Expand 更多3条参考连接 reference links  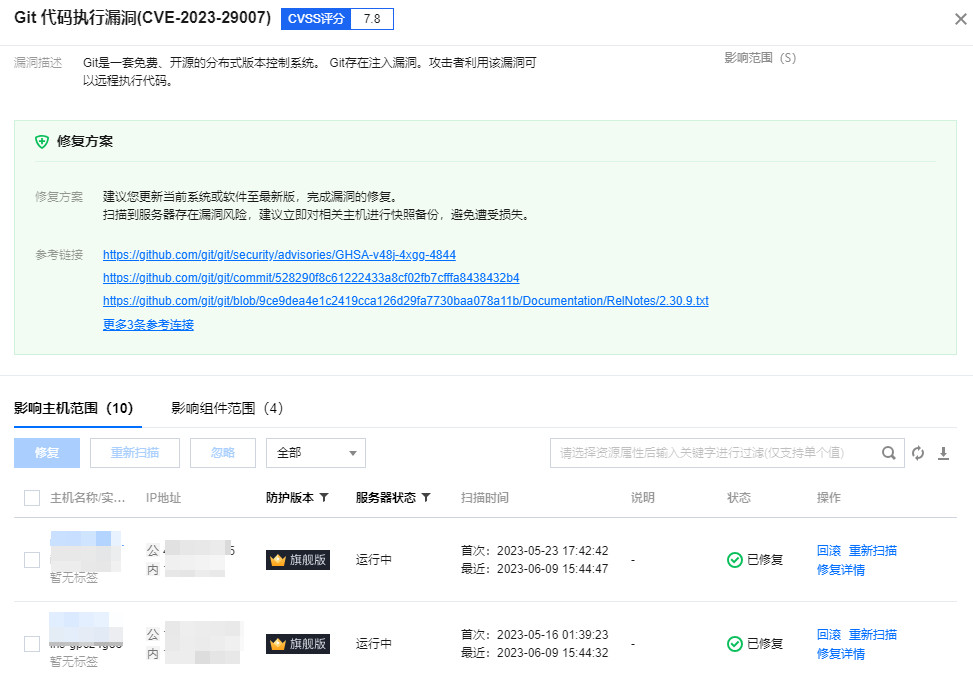click(x=148, y=325)
